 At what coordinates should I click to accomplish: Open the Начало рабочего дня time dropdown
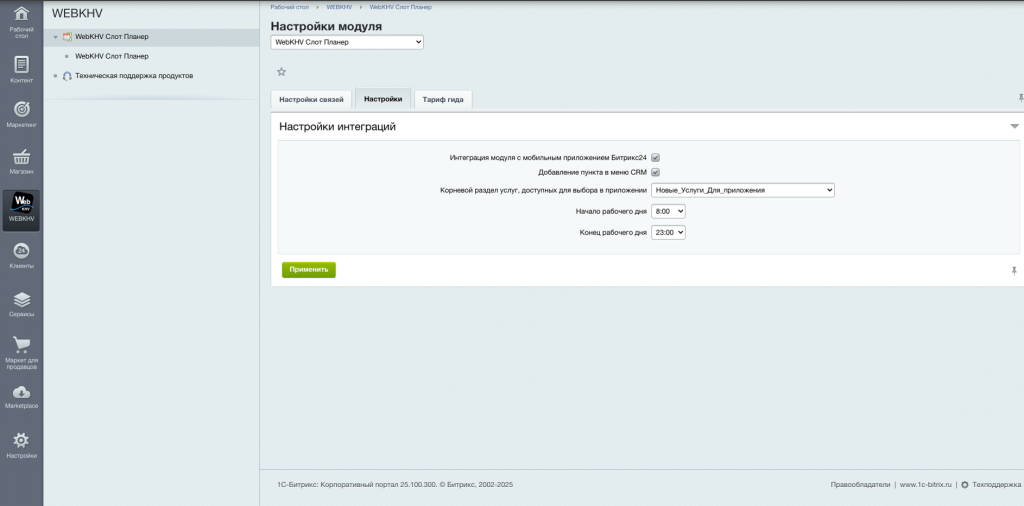click(x=668, y=212)
